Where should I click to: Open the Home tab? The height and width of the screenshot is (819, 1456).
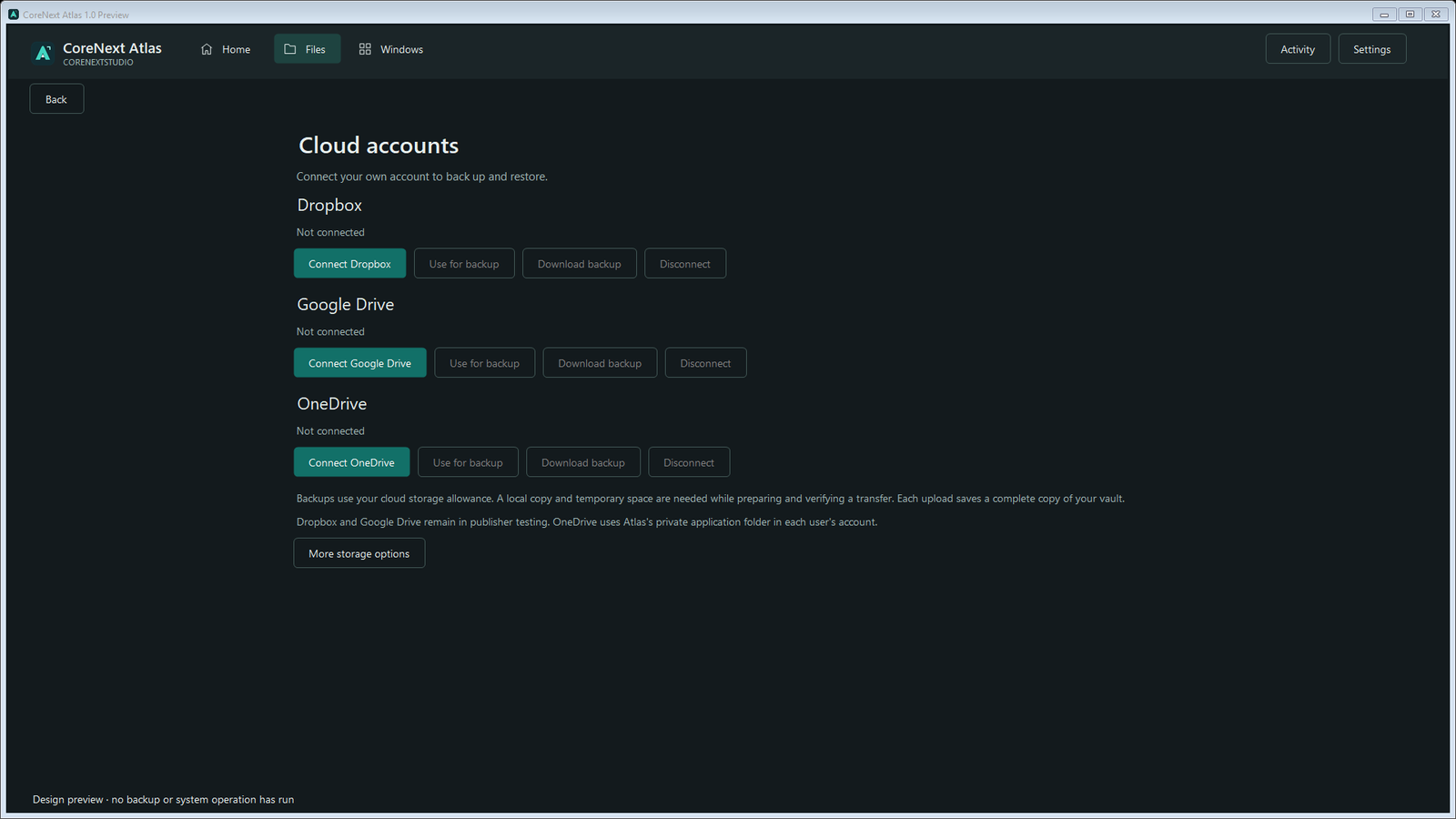point(225,49)
